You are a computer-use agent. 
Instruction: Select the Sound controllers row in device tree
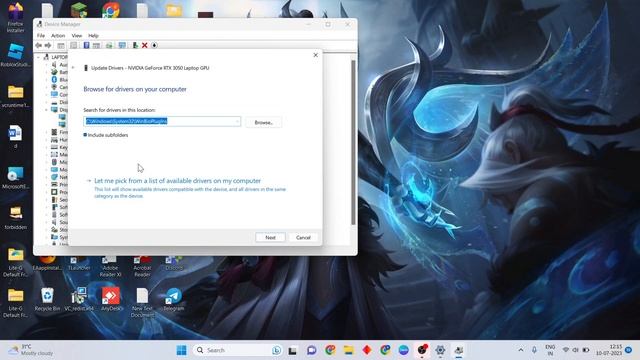point(60,222)
